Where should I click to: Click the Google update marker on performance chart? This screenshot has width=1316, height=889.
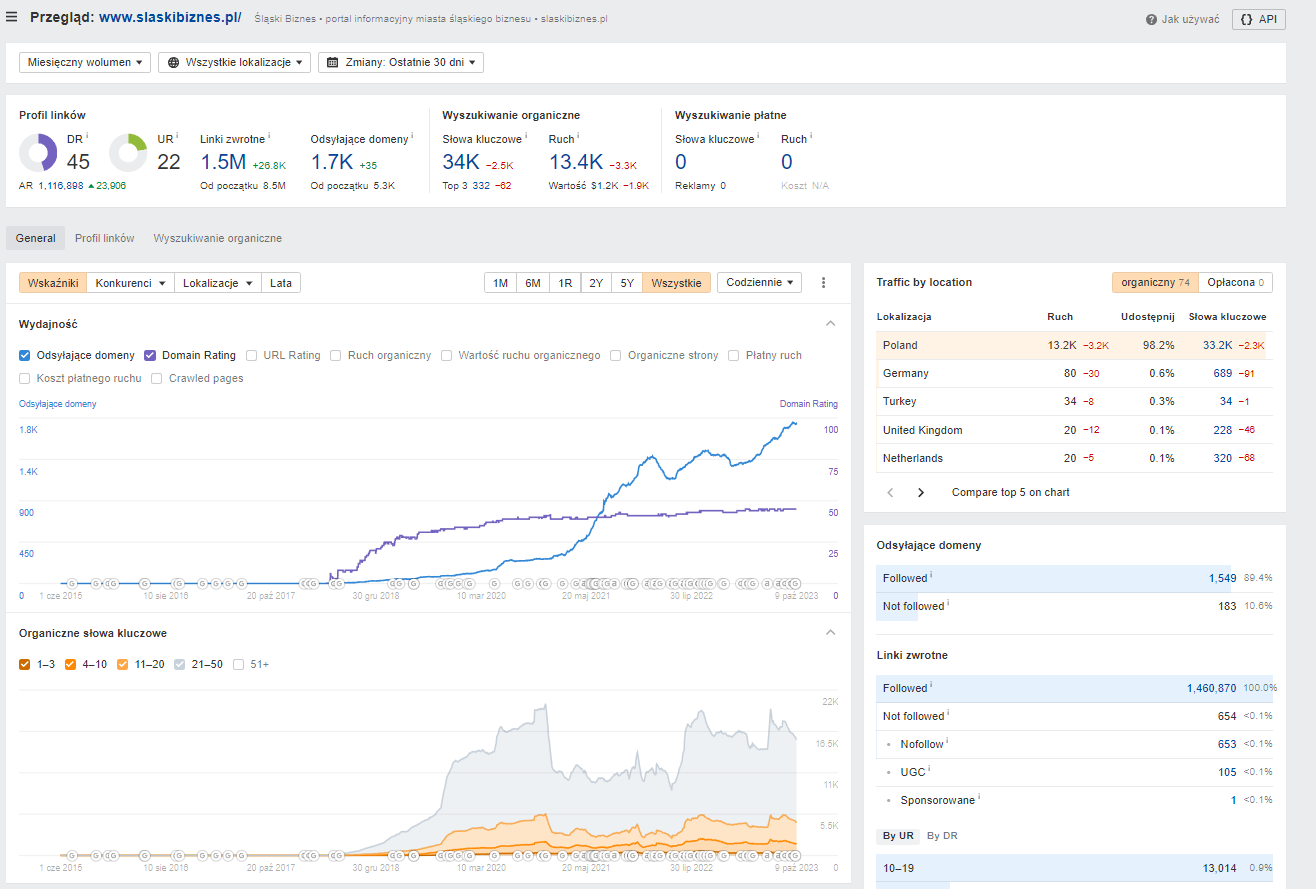tap(144, 583)
